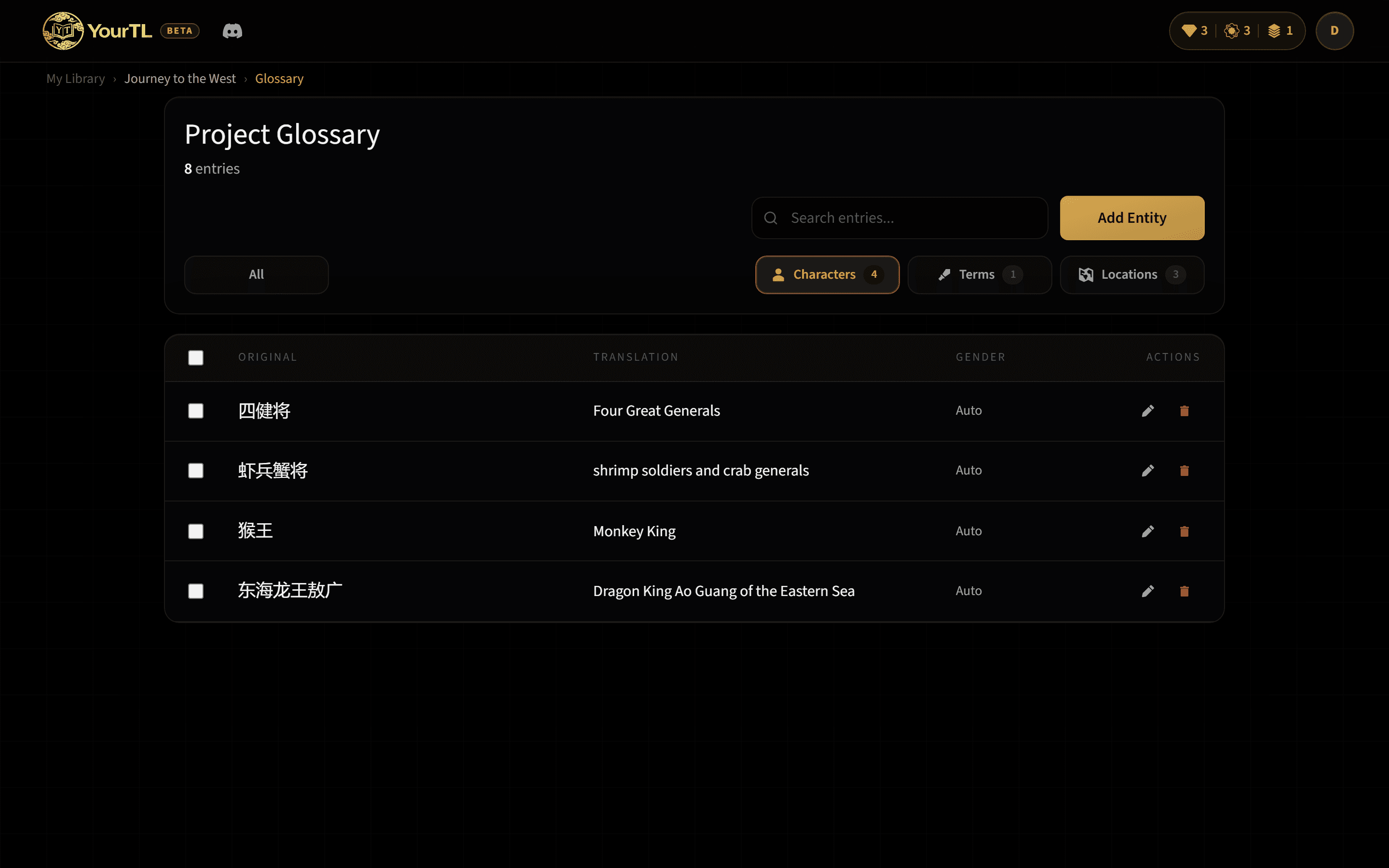Switch to the All filter tab
1389x868 pixels.
click(x=256, y=275)
